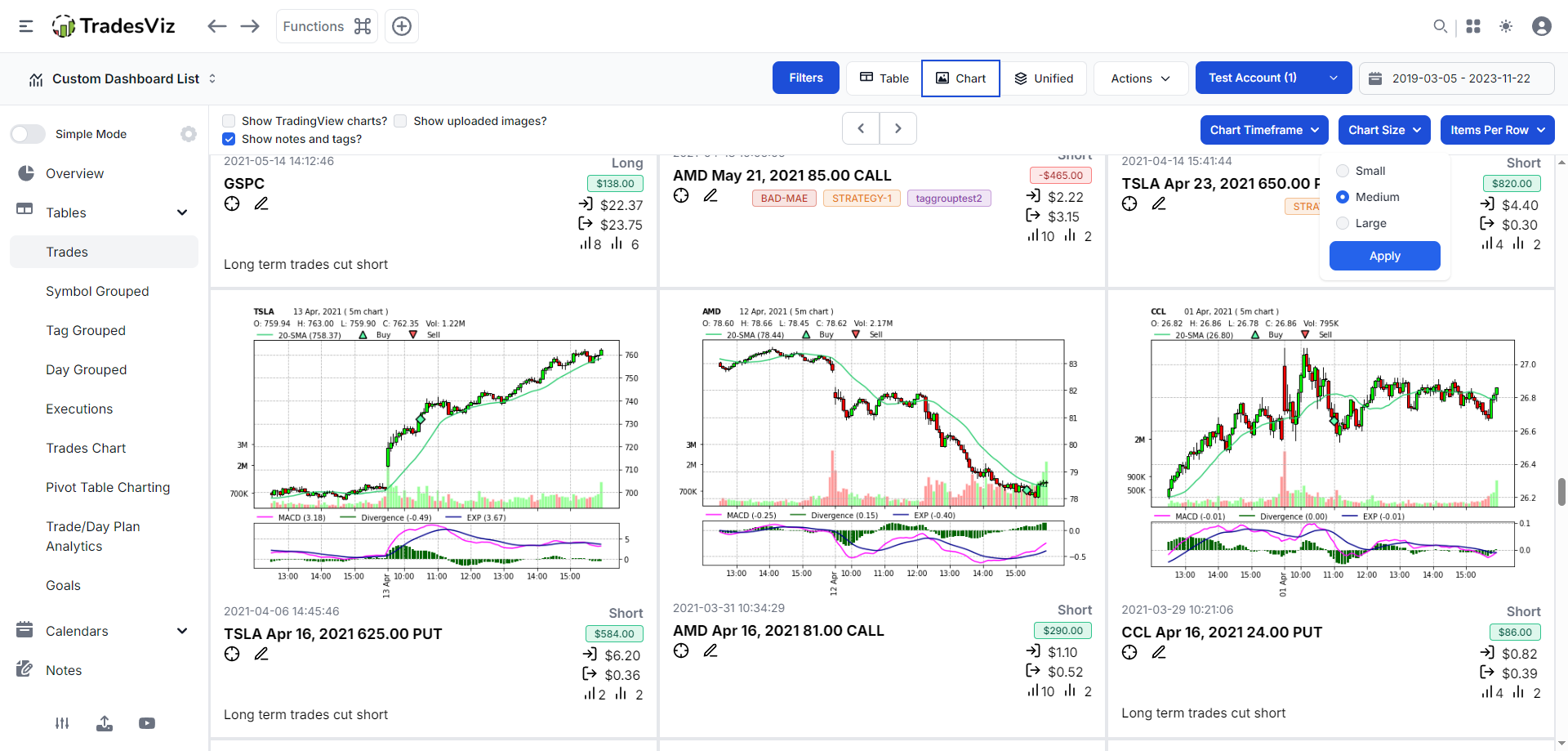Viewport: 1568px width, 751px height.
Task: Collapse Tables section chevron
Action: coord(182,212)
